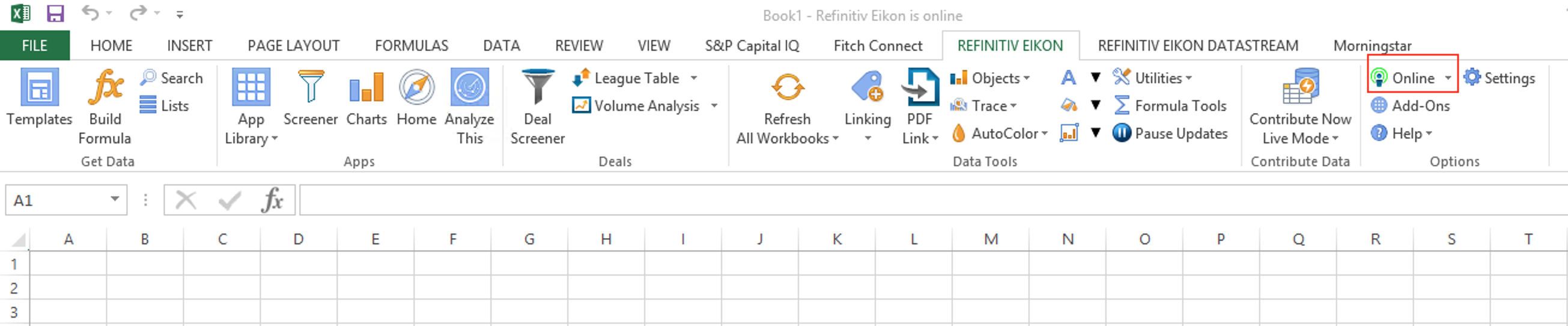Click the Settings button
Screen dimensions: 1568x326
coord(1500,78)
